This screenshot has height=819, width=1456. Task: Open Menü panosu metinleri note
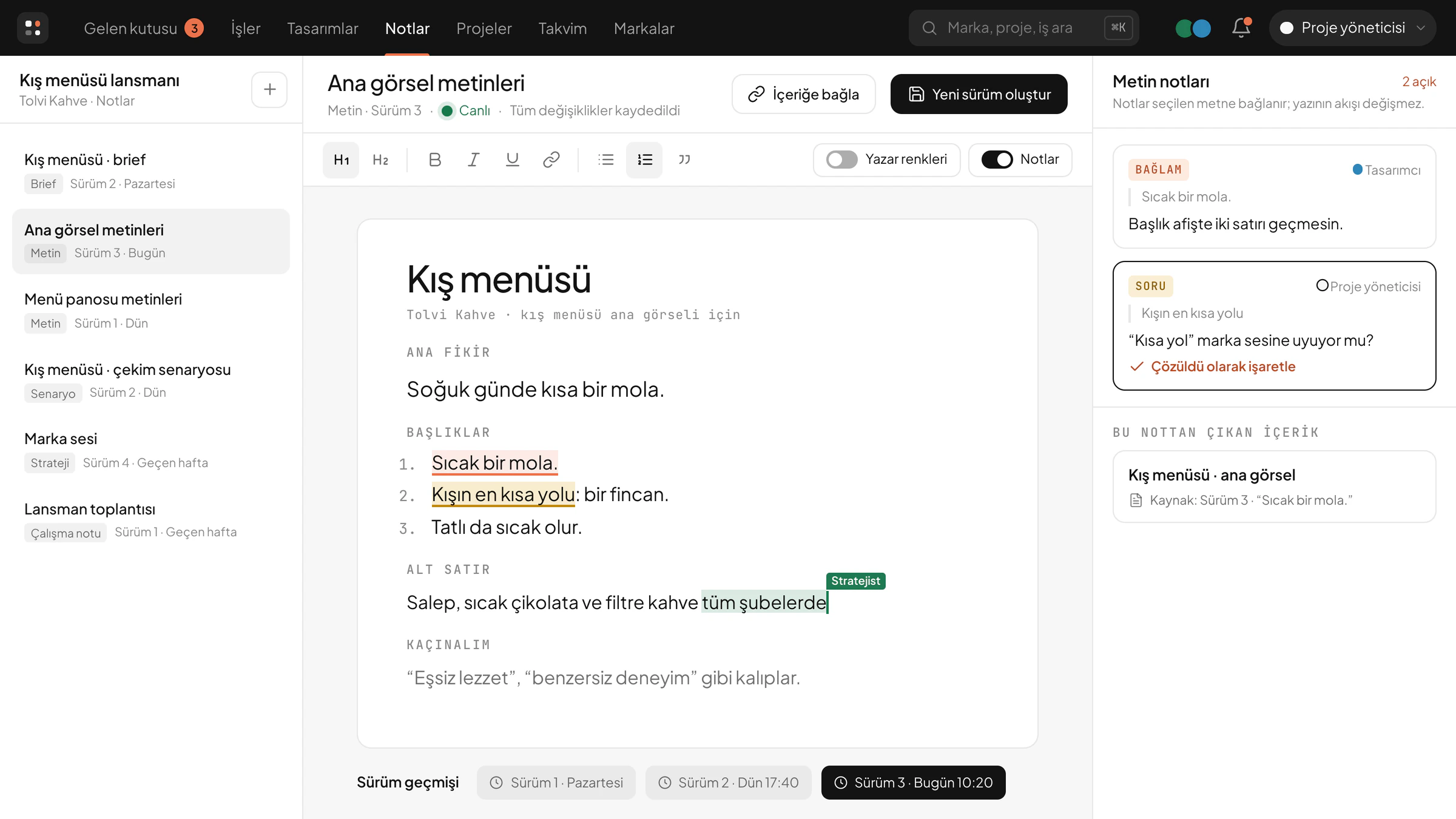[151, 311]
